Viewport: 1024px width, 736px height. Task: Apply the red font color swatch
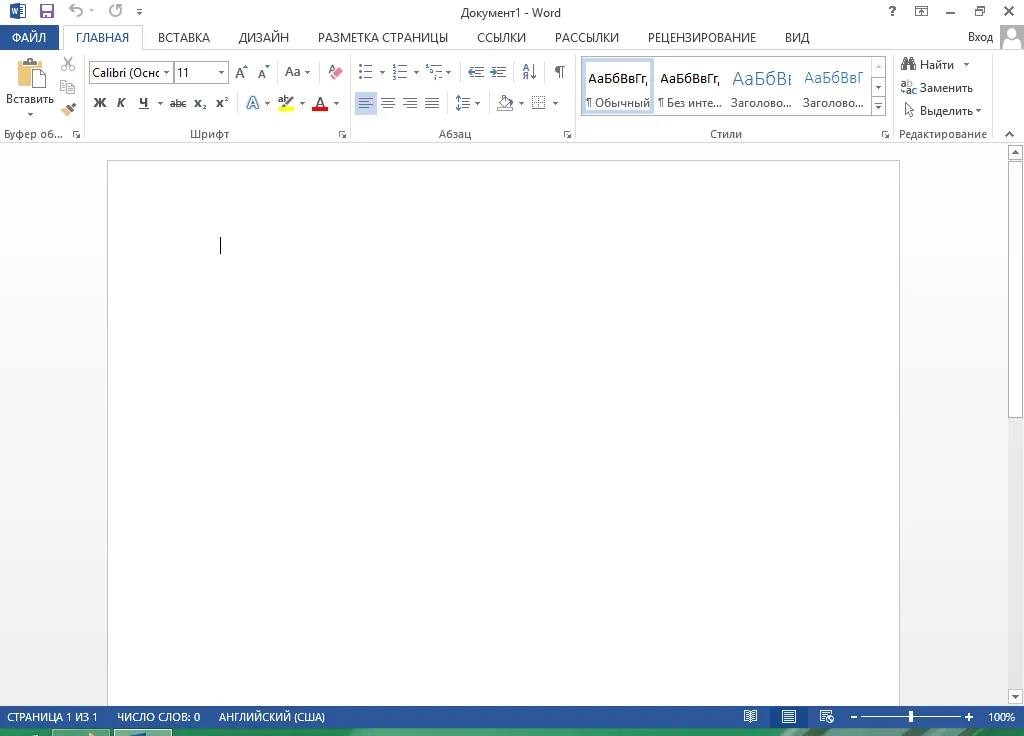[320, 103]
